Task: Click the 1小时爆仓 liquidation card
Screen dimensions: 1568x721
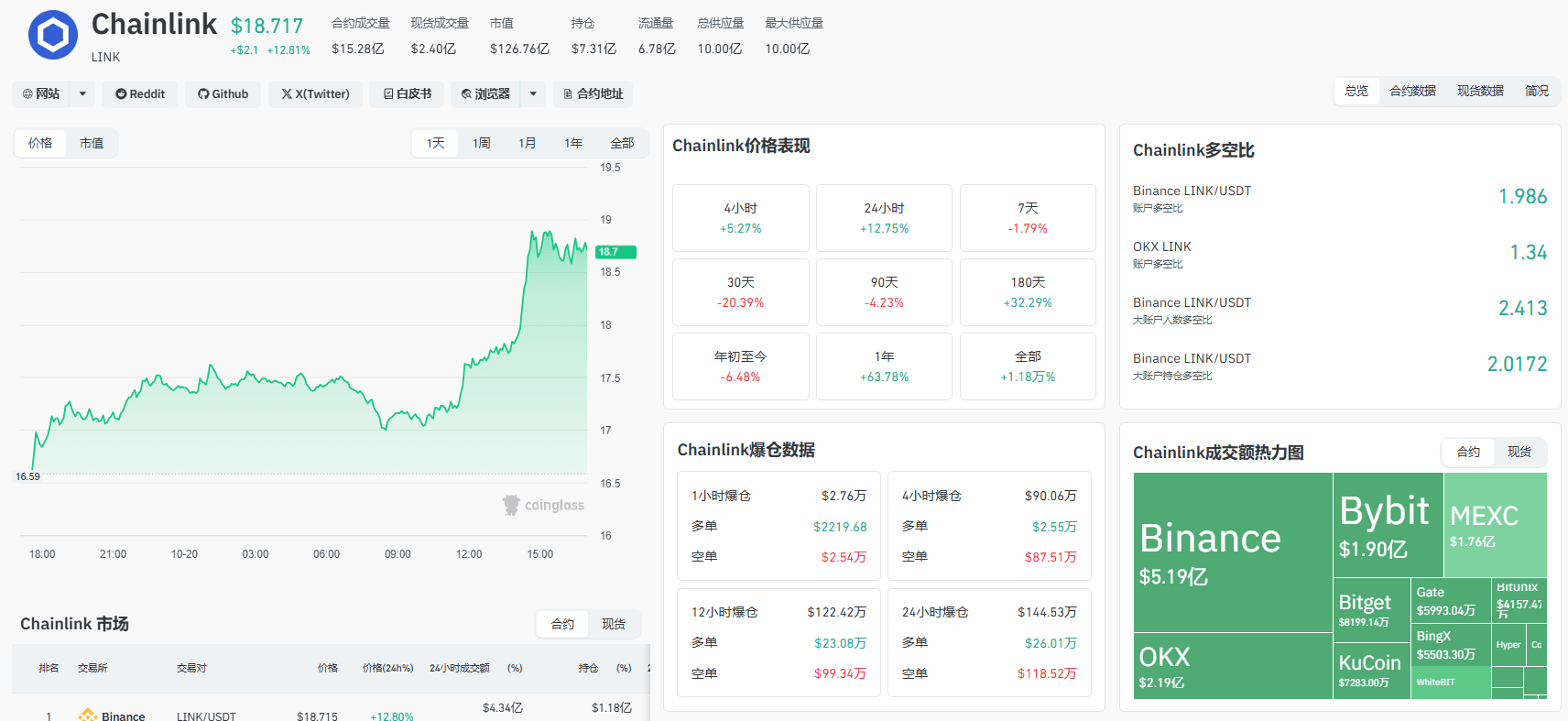Action: (779, 526)
